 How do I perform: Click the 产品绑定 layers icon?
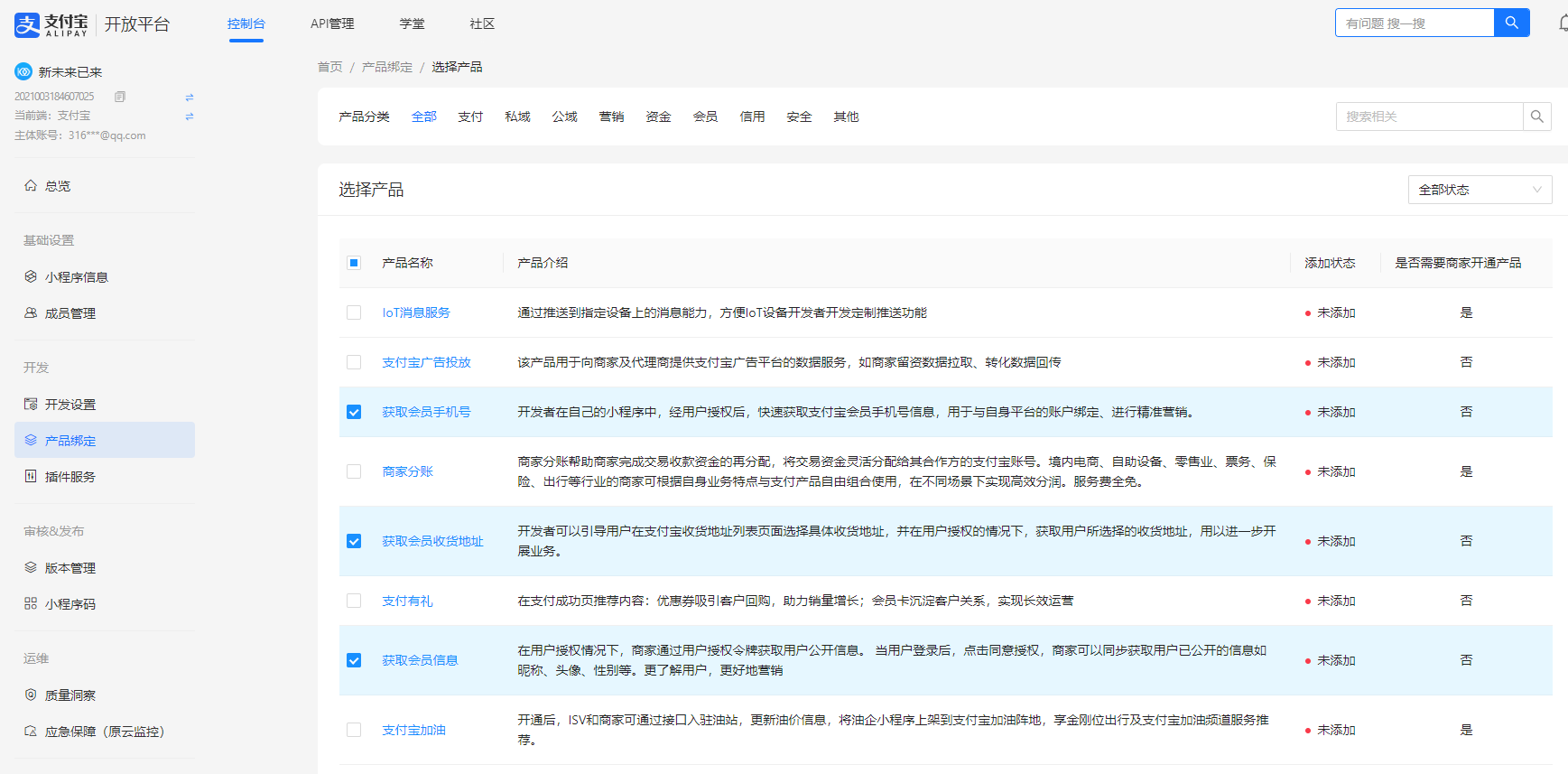[31, 440]
